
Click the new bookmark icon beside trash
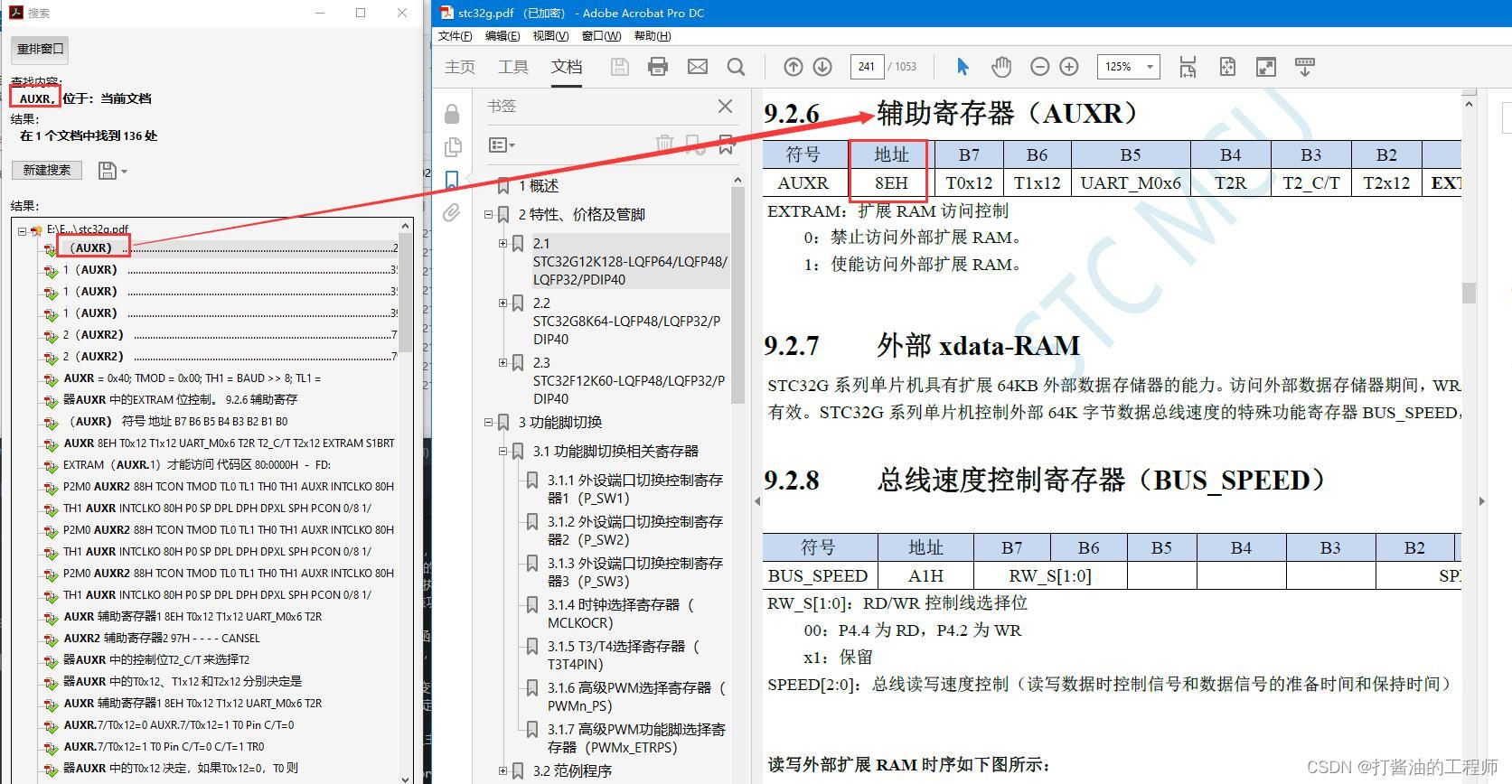[x=694, y=144]
